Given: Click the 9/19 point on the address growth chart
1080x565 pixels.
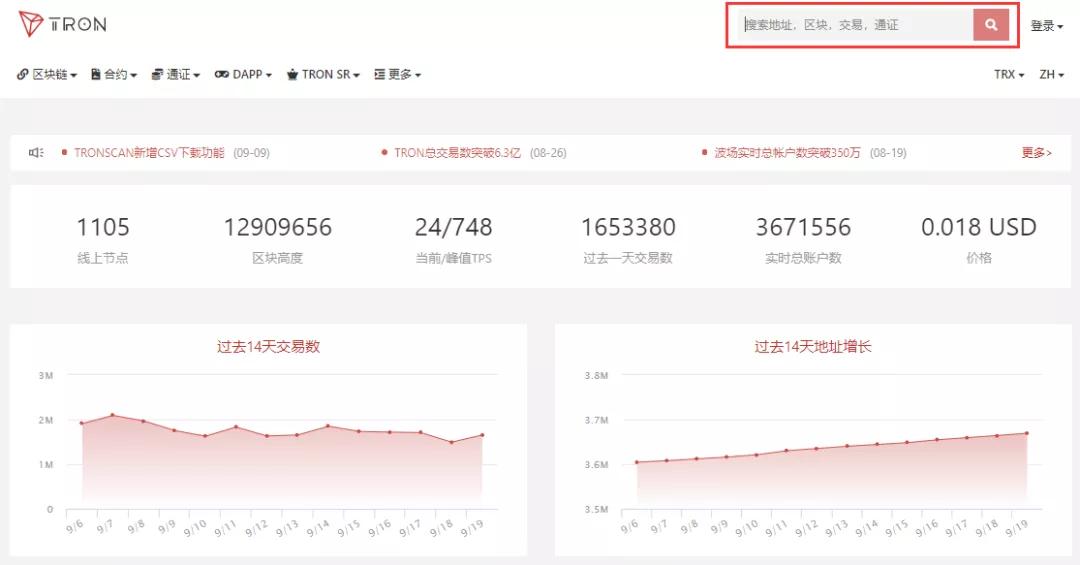Looking at the screenshot, I should pos(1027,433).
